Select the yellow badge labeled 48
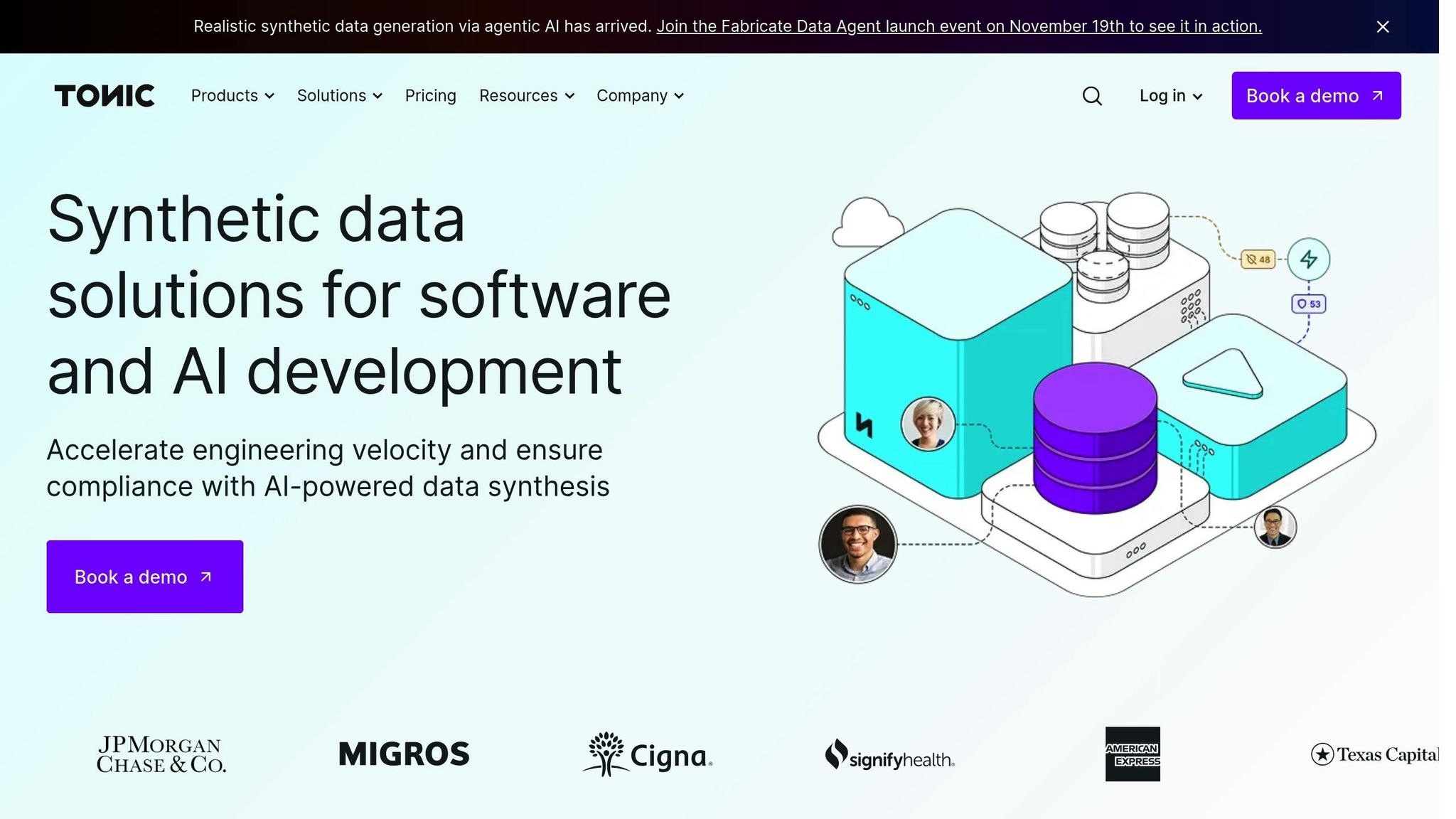1456x819 pixels. point(1256,260)
